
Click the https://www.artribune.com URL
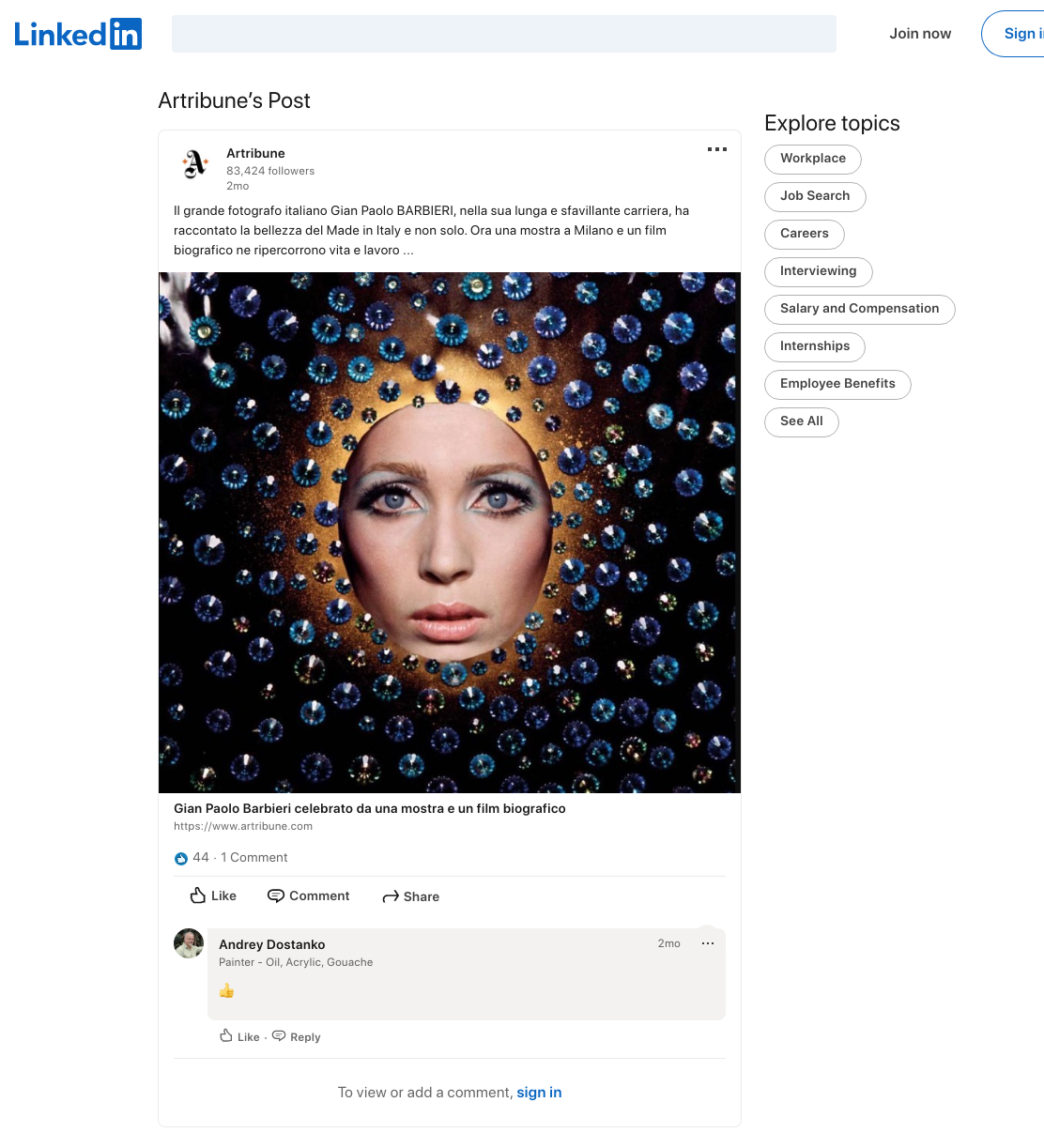tap(243, 826)
